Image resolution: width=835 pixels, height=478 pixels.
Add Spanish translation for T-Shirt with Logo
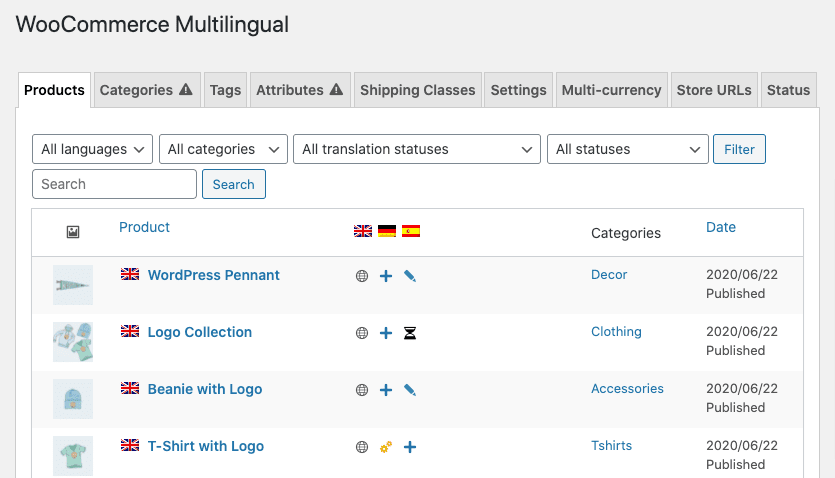(x=410, y=447)
